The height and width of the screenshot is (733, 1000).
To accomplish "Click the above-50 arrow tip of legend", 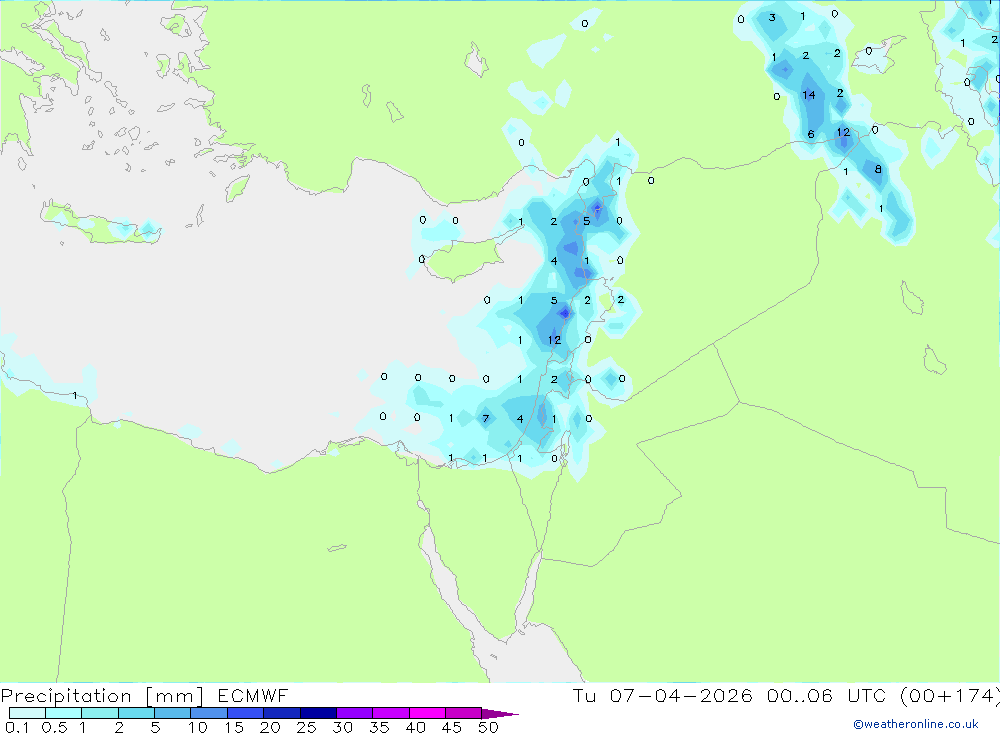I will tap(501, 713).
